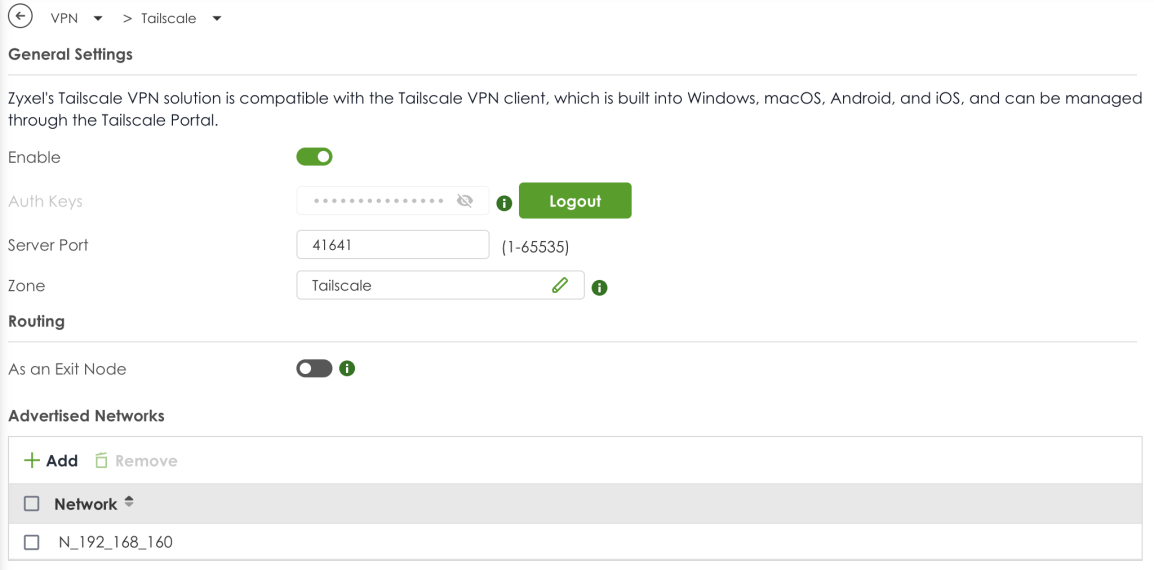The width and height of the screenshot is (1154, 570).
Task: Click the N_192_168_160 network row name
Action: click(115, 542)
